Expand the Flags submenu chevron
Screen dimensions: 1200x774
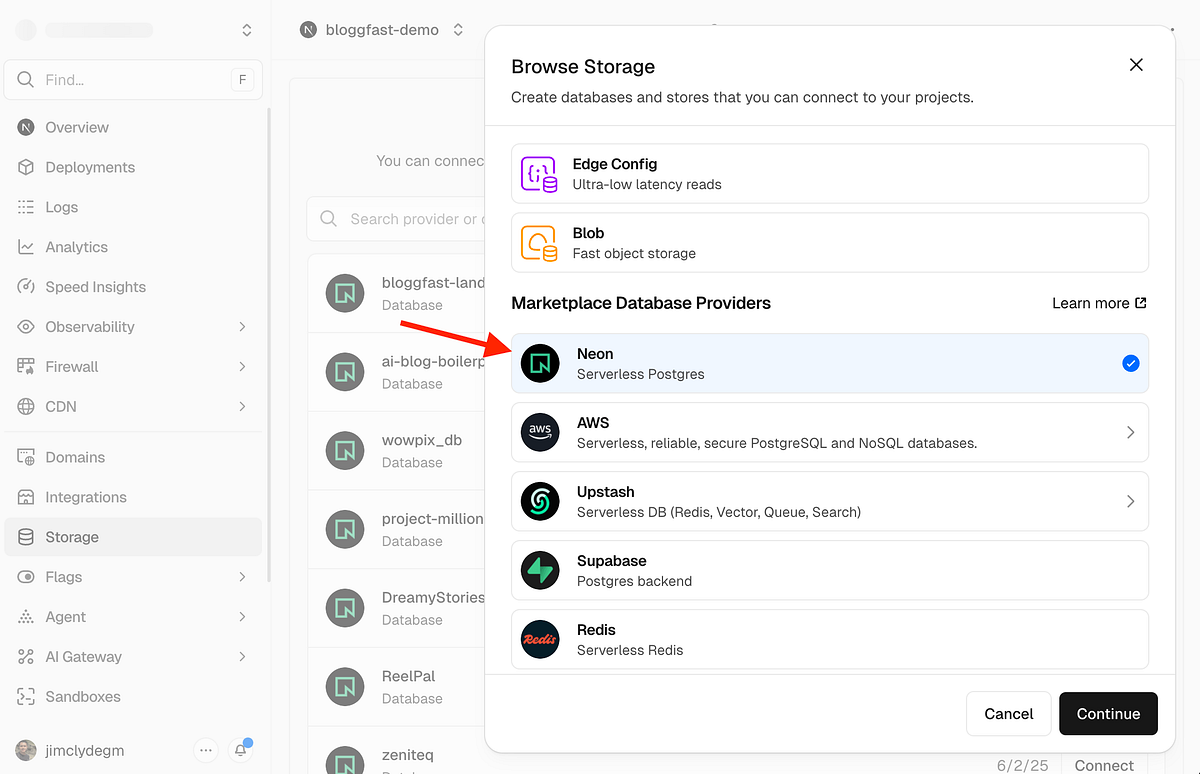242,577
